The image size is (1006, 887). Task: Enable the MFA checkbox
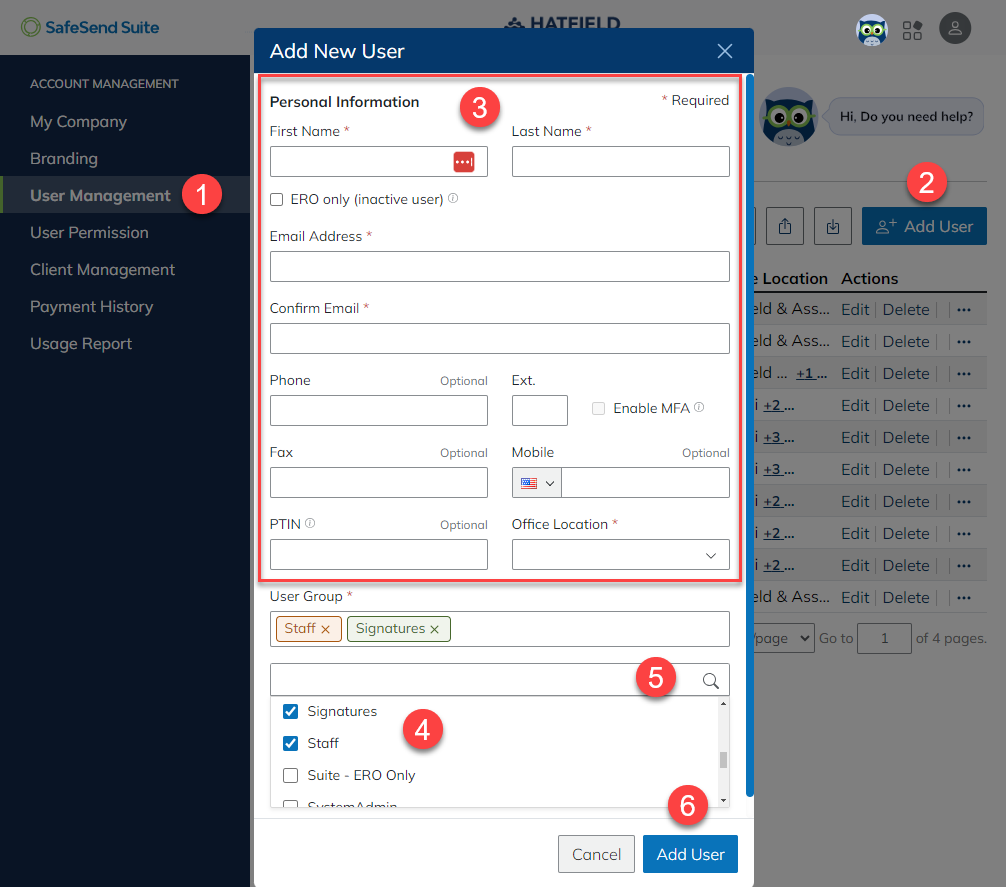click(597, 408)
